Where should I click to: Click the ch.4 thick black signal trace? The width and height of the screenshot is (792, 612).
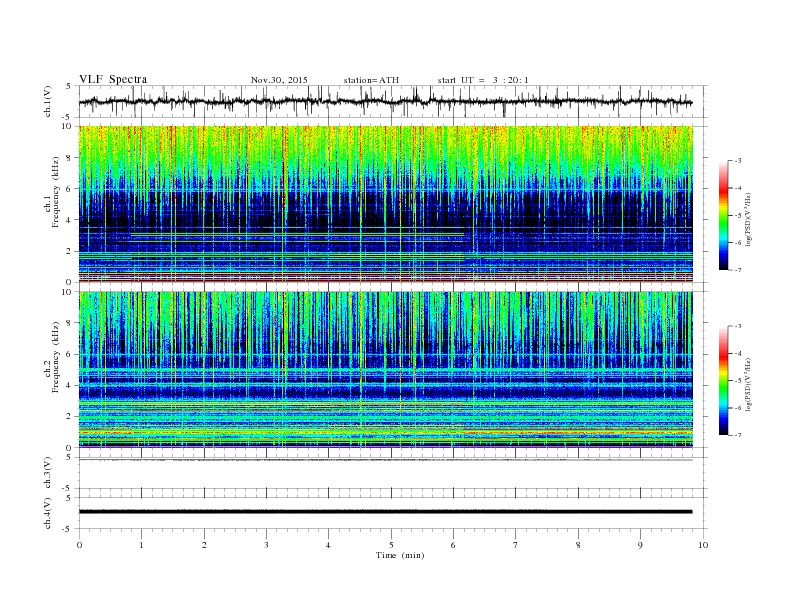(385, 512)
